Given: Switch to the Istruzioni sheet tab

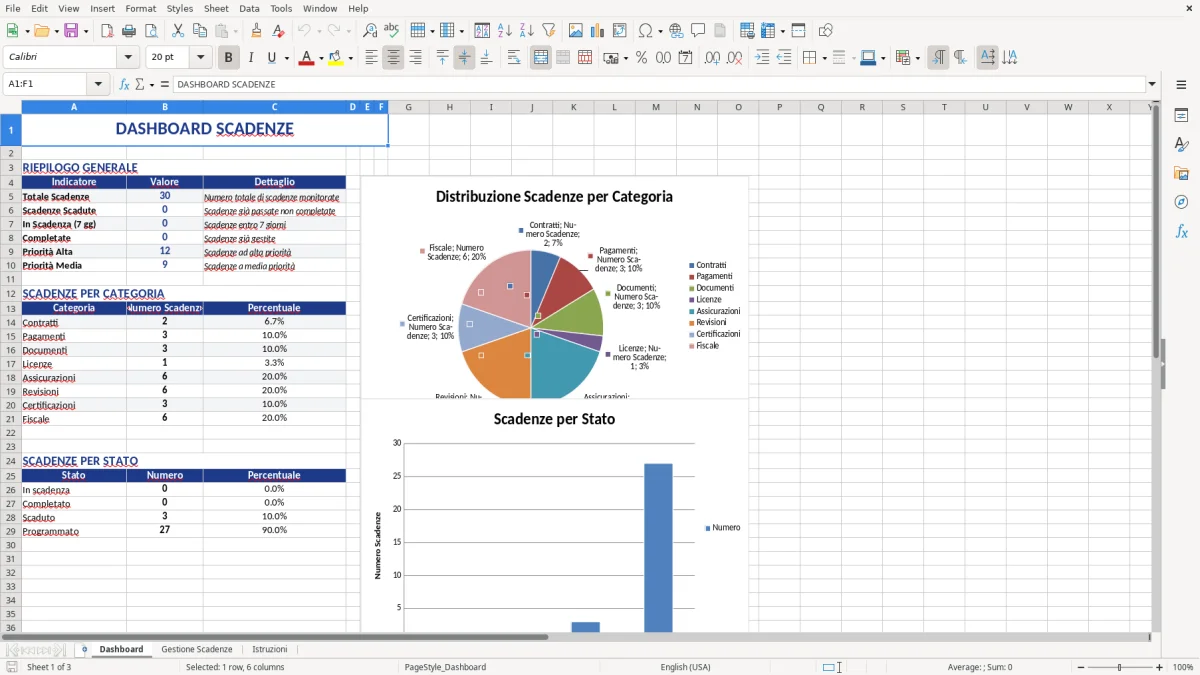Looking at the screenshot, I should tap(269, 649).
